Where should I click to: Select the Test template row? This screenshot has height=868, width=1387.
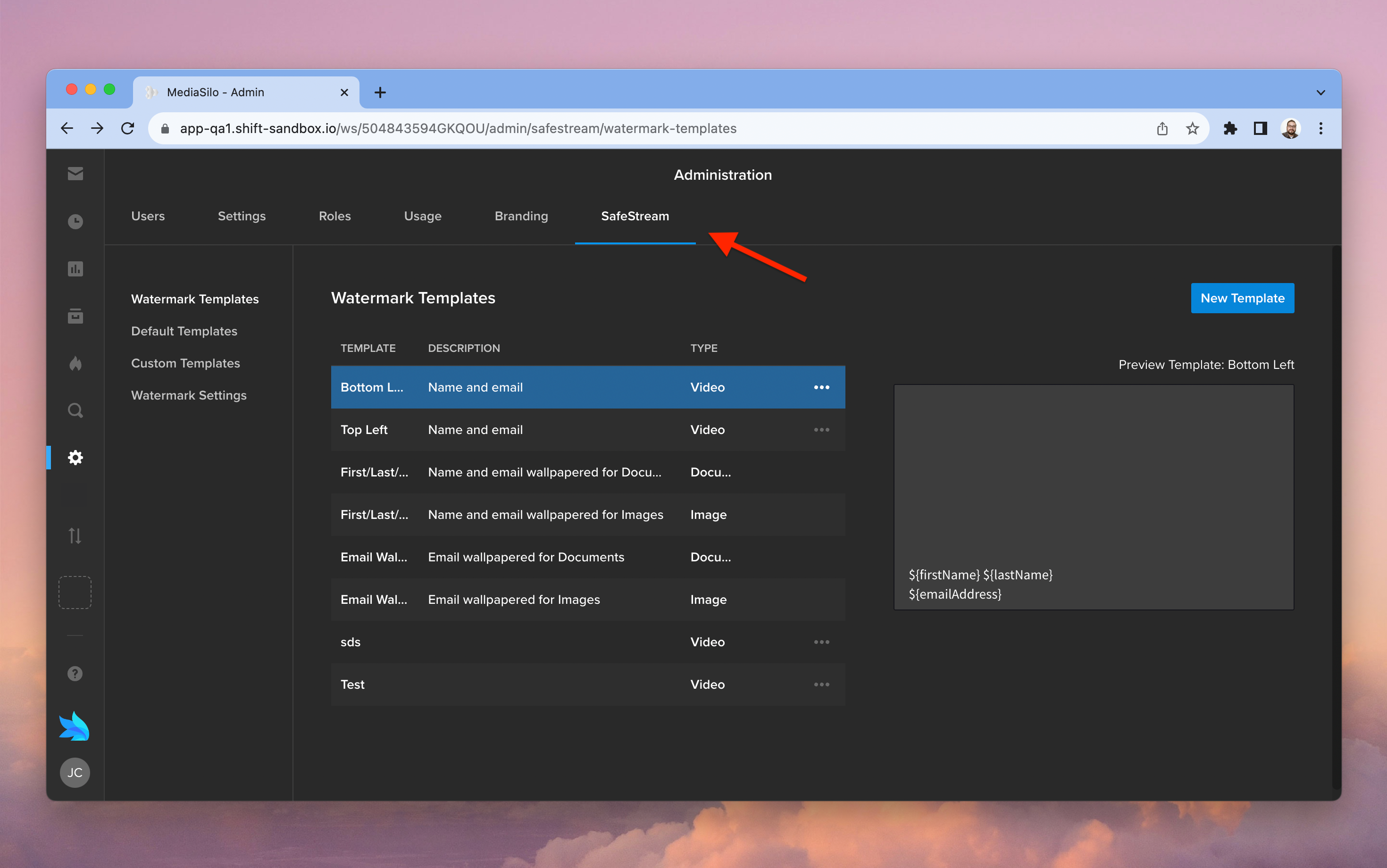588,685
